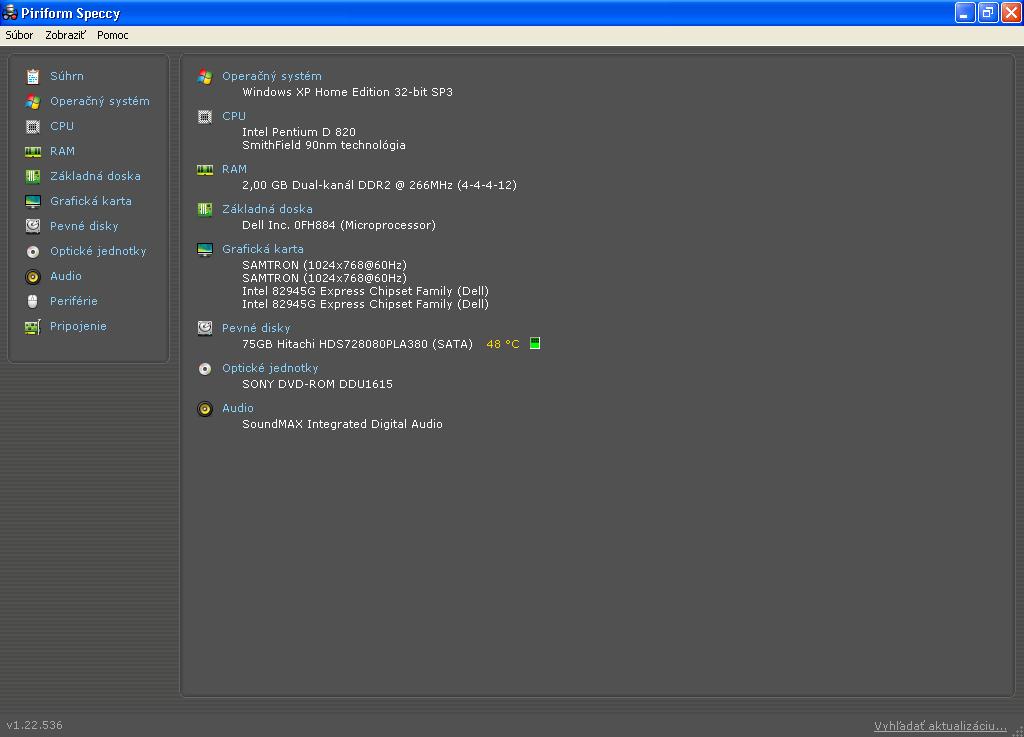The width and height of the screenshot is (1024, 737).
Task: Open Pripojenie in the sidebar
Action: pyautogui.click(x=78, y=326)
